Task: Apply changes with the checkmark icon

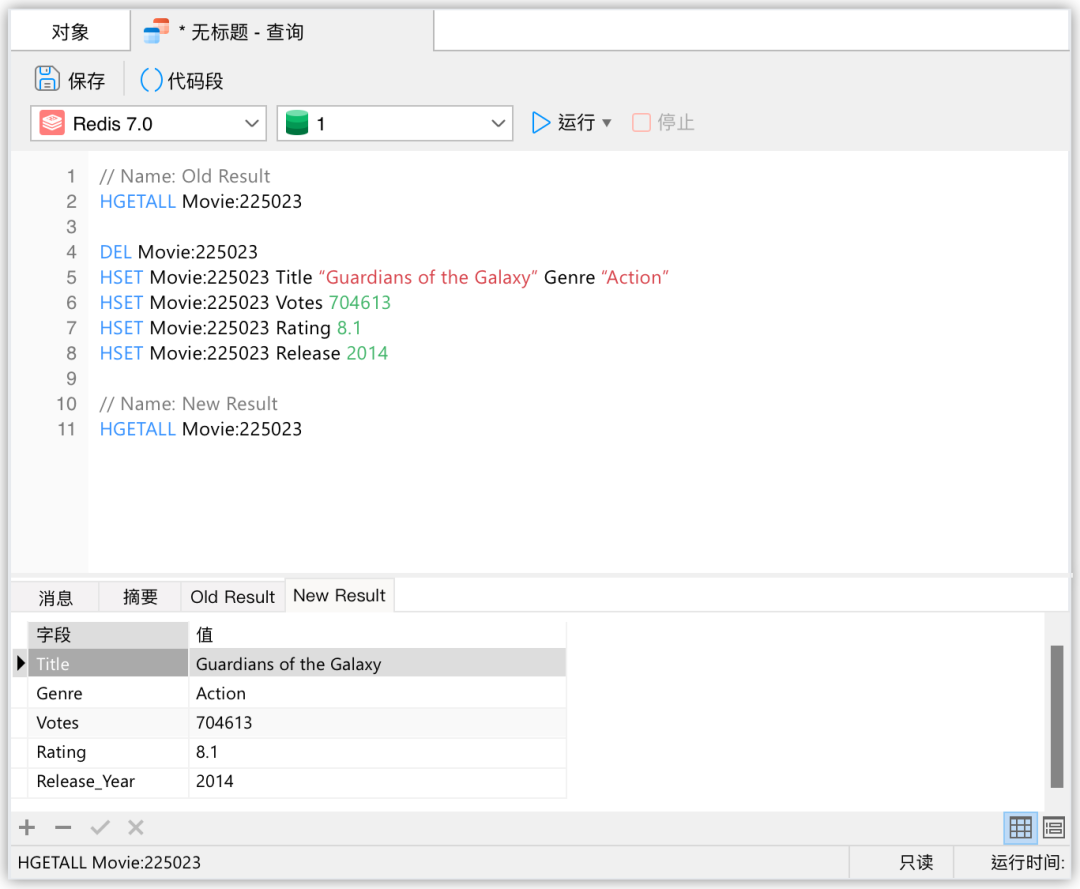Action: click(100, 827)
